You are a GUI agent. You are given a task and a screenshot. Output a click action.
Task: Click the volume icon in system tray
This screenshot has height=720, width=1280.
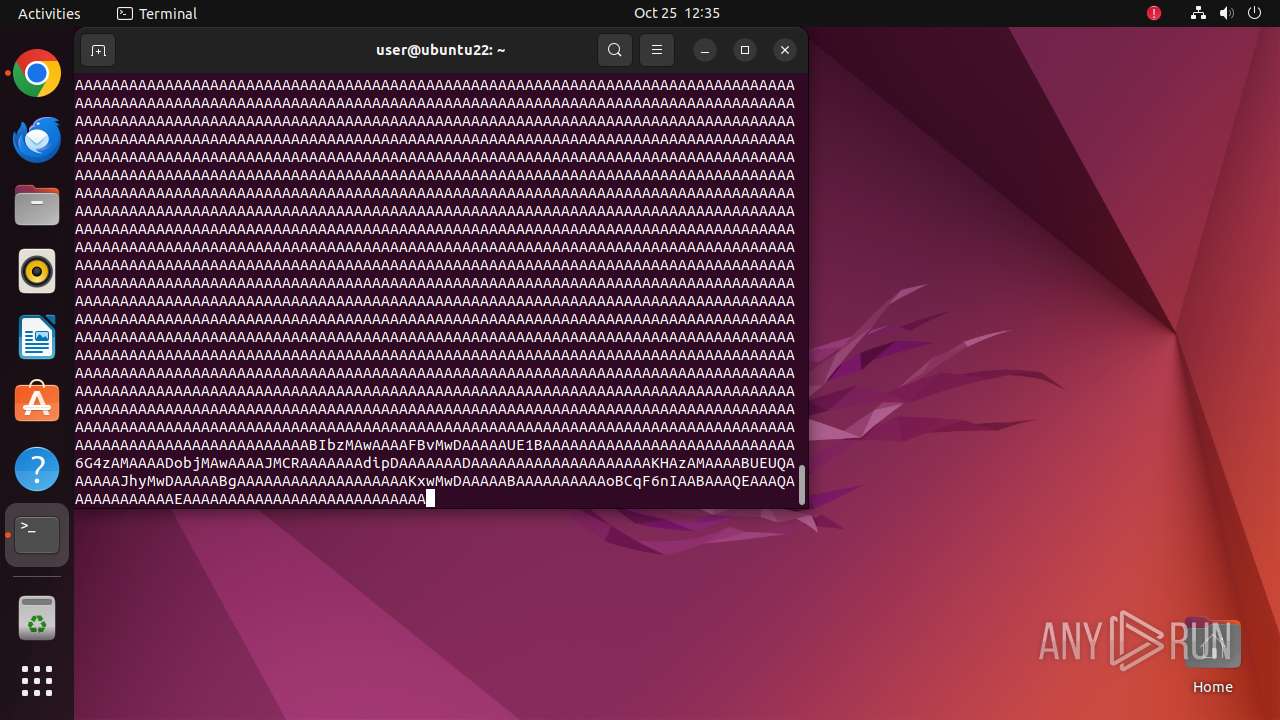(1226, 13)
